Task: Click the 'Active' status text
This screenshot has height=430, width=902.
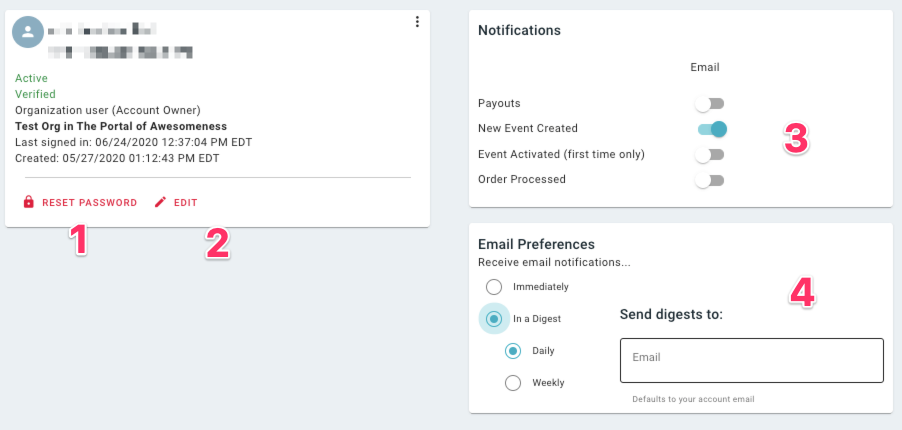Action: (31, 78)
